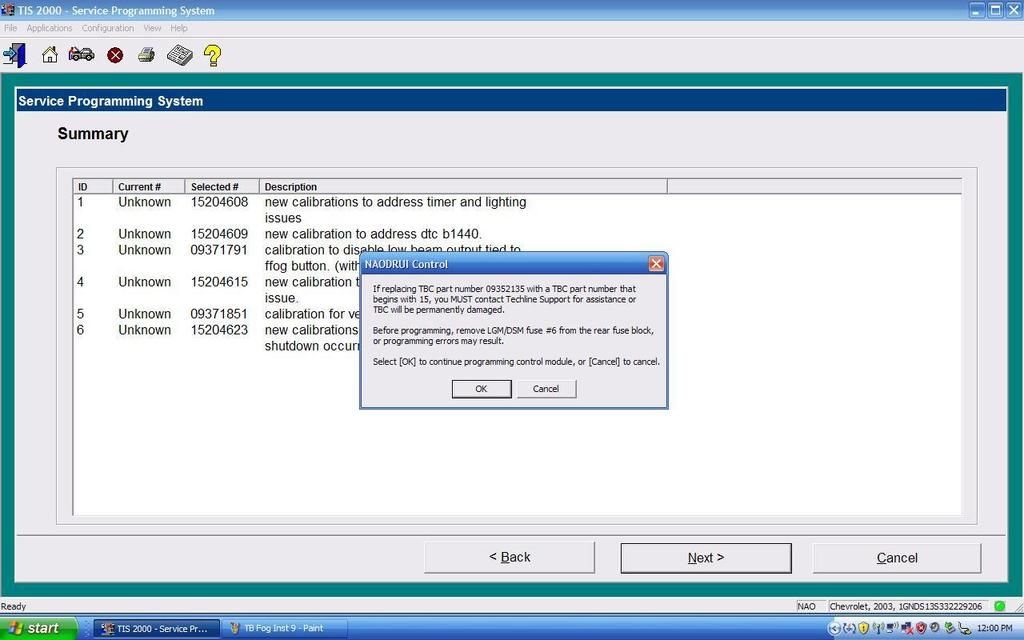Select calibration number 09371791
The image size is (1024, 640).
coord(219,250)
